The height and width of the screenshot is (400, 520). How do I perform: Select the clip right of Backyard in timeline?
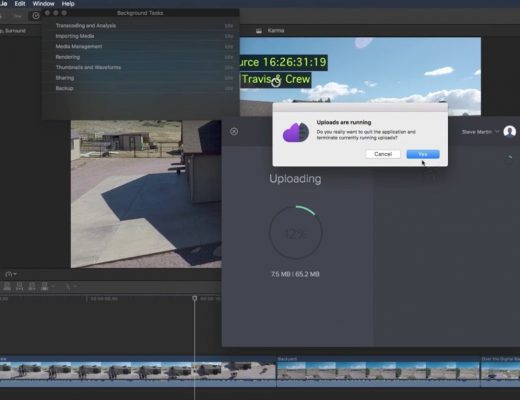click(x=500, y=371)
